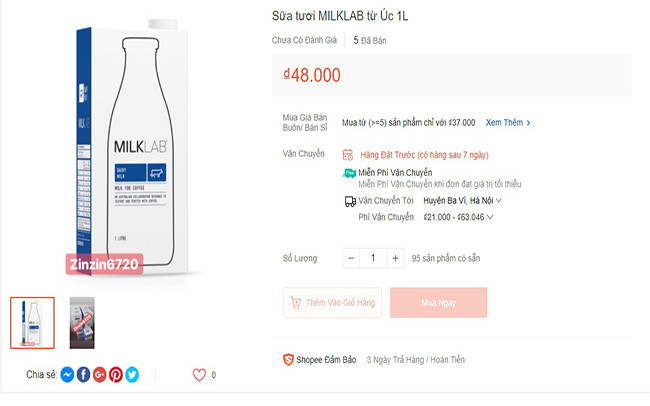
Task: Select first MILKLAB carton thumbnail
Action: [32, 322]
